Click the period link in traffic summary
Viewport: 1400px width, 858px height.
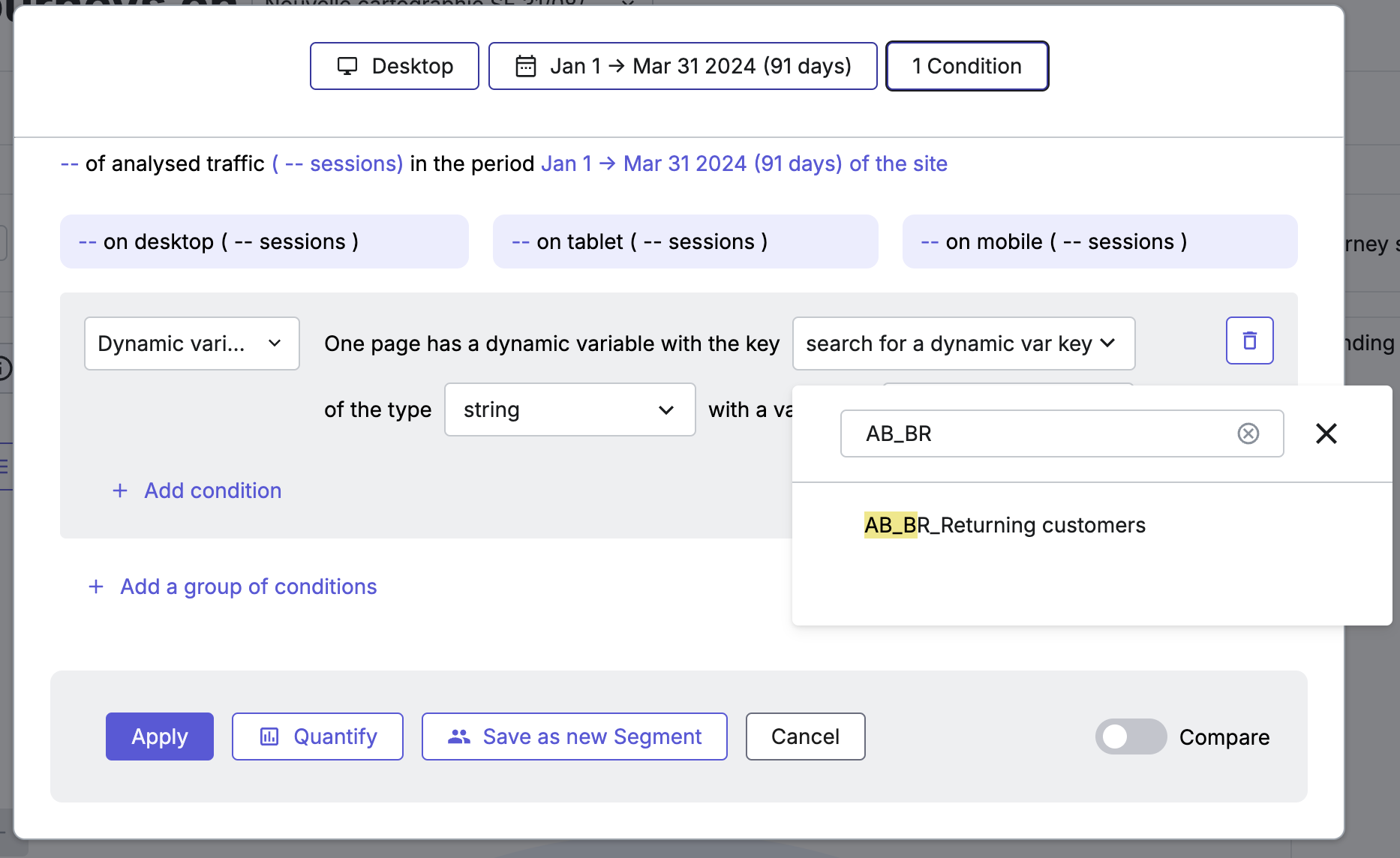744,163
